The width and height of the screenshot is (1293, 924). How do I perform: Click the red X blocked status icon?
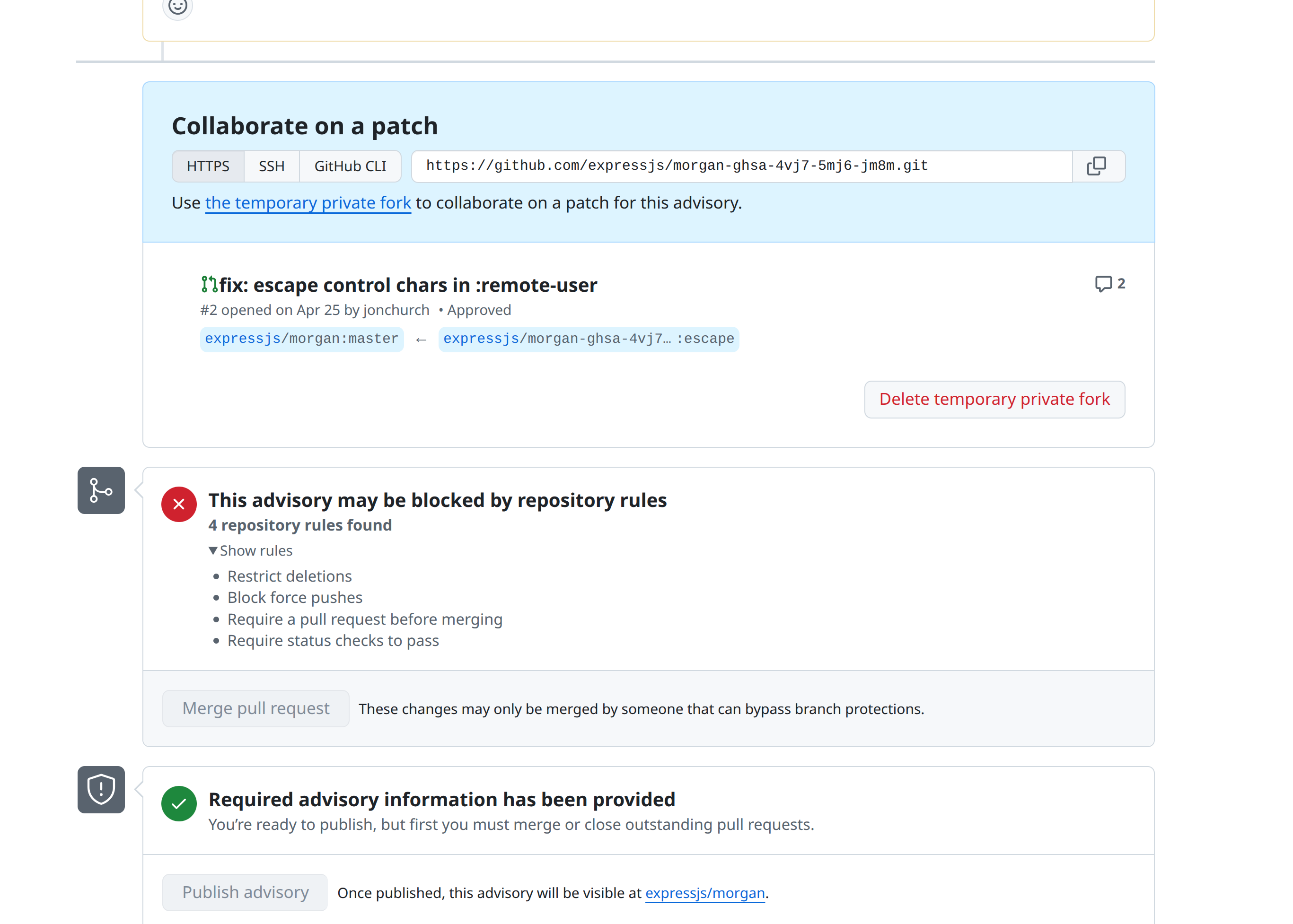[x=179, y=504]
